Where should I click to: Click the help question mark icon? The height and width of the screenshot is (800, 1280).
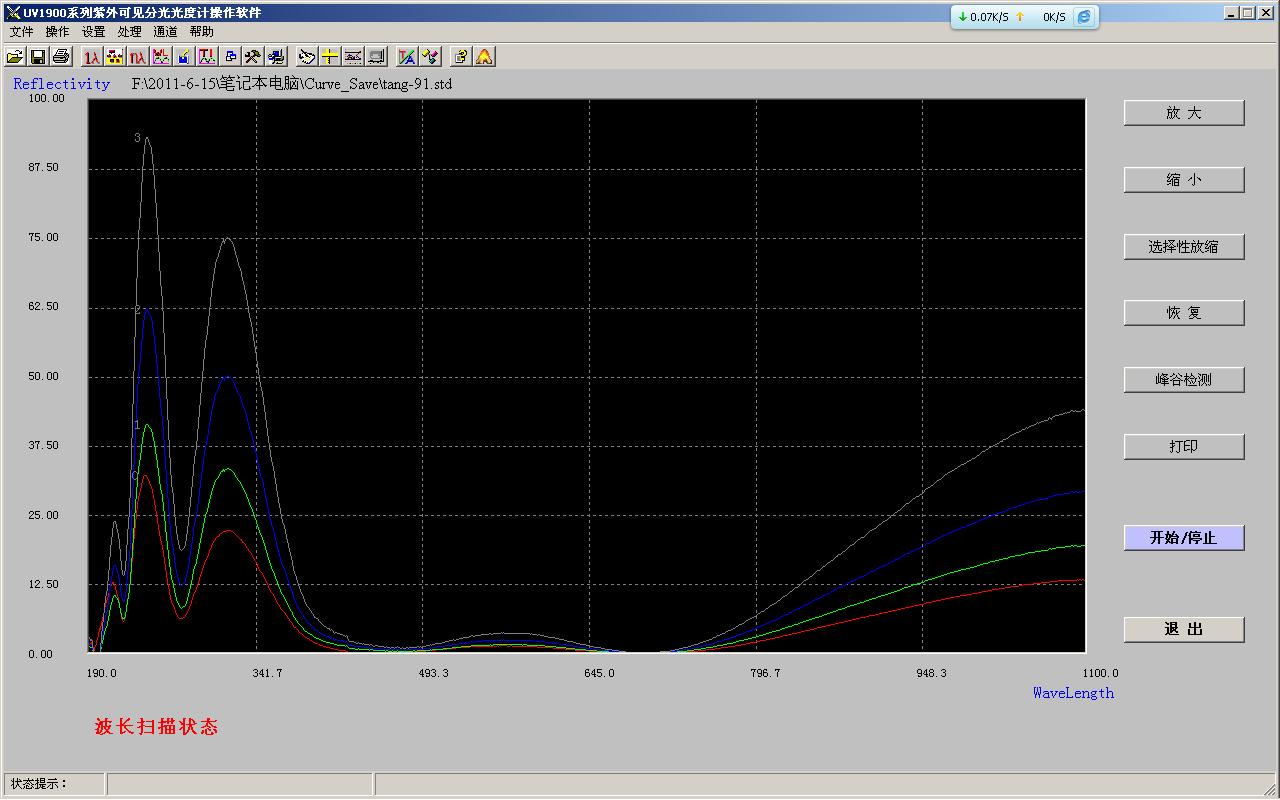[461, 57]
